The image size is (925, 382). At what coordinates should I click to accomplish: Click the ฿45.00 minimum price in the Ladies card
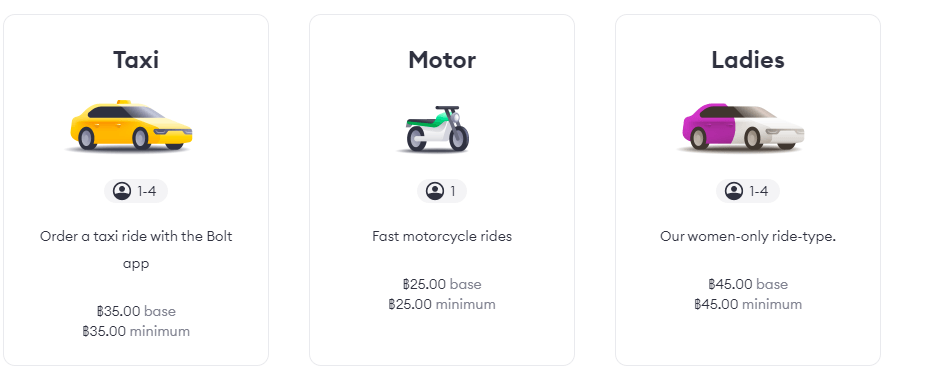[x=748, y=304]
